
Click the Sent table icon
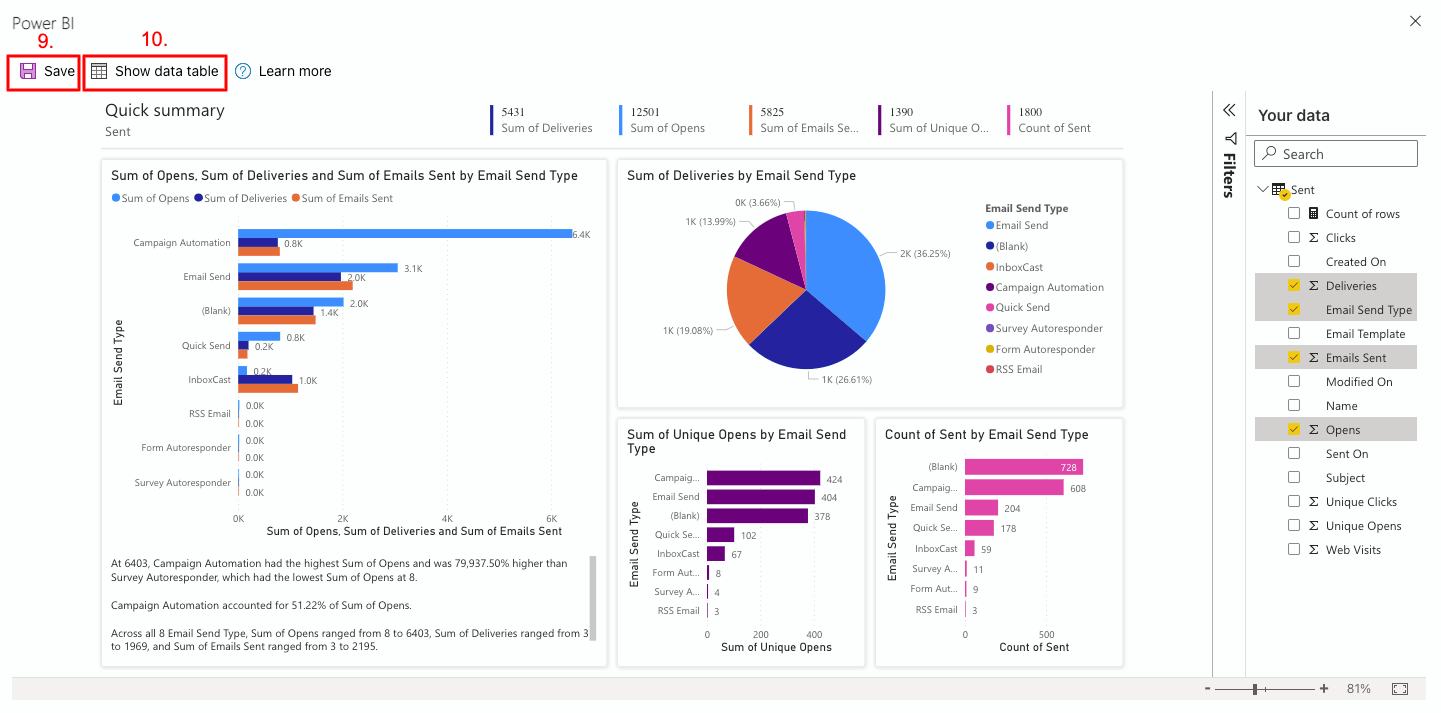[1280, 190]
